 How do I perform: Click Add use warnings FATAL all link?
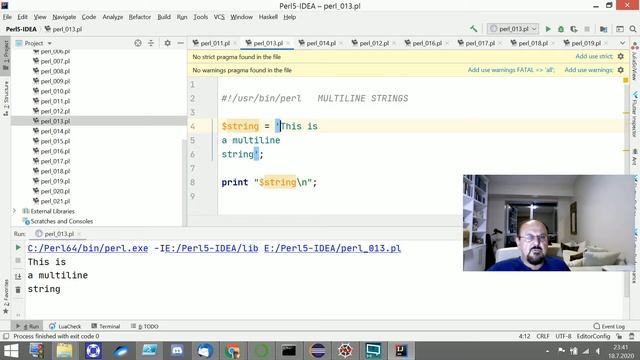511,70
